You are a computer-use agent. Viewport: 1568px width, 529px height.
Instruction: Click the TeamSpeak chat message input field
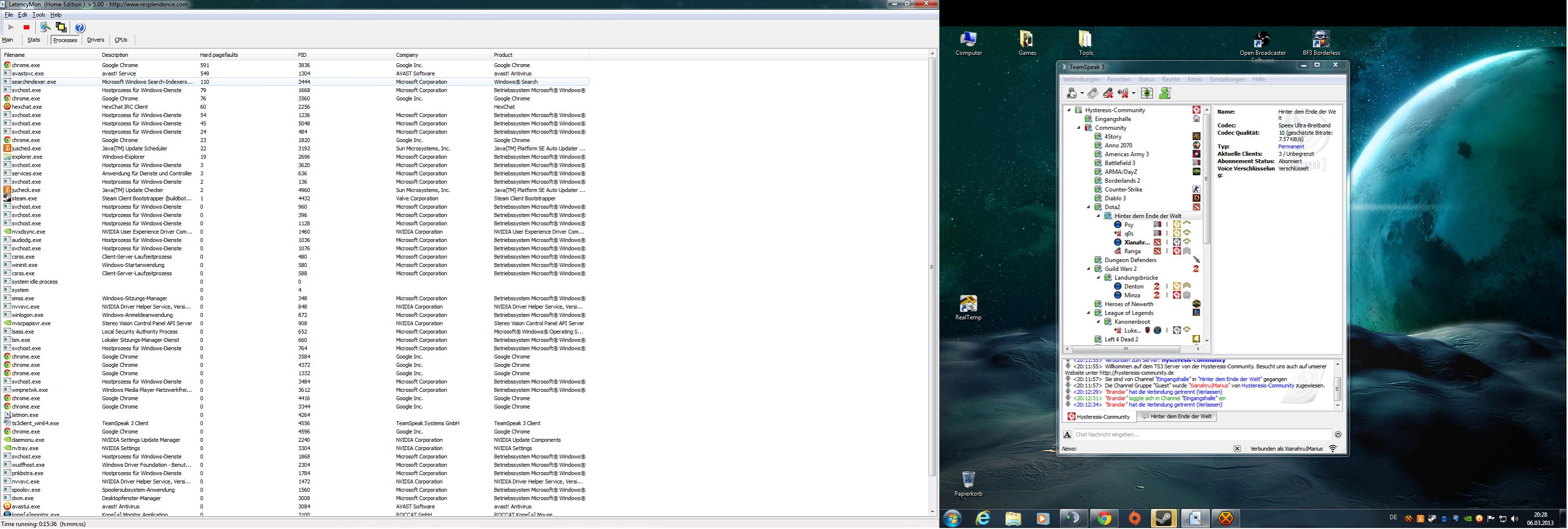pyautogui.click(x=1202, y=434)
